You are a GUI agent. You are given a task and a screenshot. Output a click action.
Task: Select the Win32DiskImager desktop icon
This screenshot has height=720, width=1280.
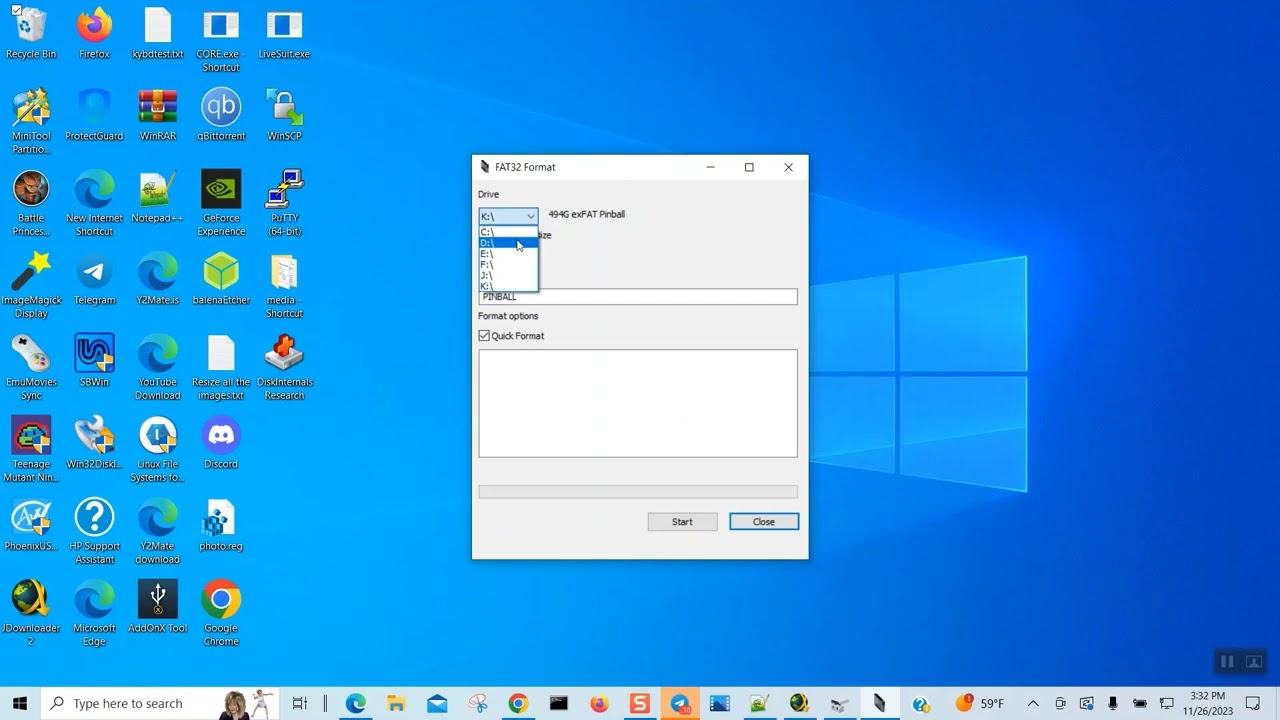point(94,443)
